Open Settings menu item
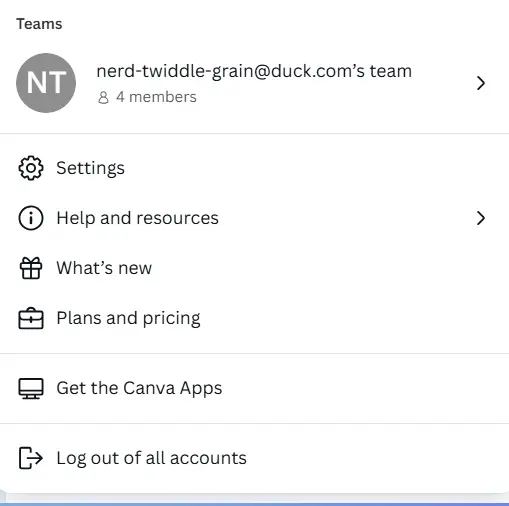 pyautogui.click(x=254, y=168)
